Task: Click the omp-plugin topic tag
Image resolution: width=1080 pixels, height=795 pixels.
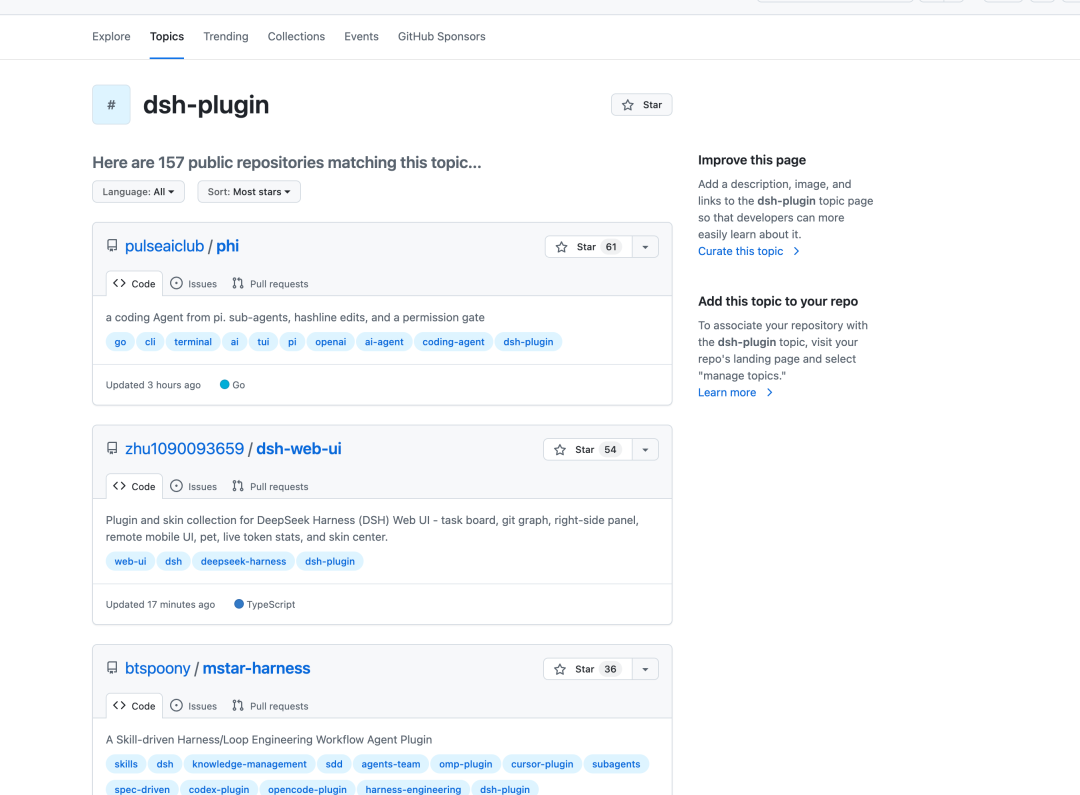Action: click(x=466, y=764)
